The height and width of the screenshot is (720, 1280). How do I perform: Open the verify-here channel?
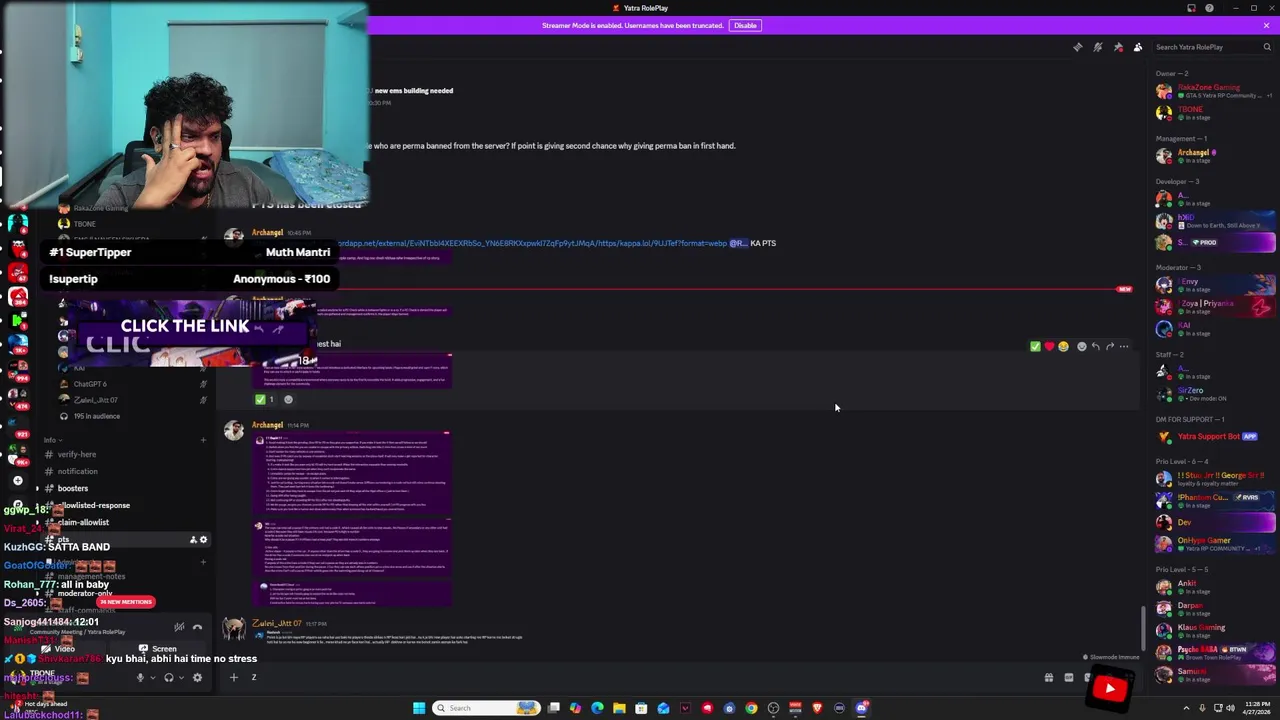[77, 454]
